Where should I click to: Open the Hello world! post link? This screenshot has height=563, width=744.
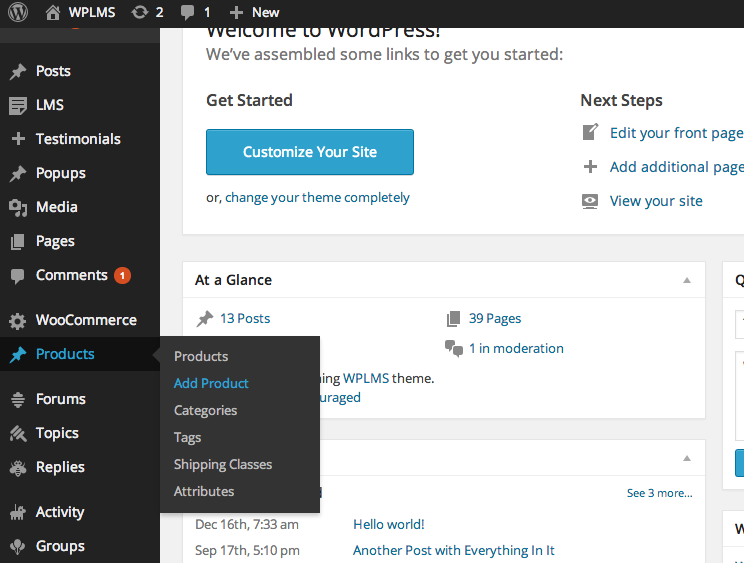pos(389,525)
